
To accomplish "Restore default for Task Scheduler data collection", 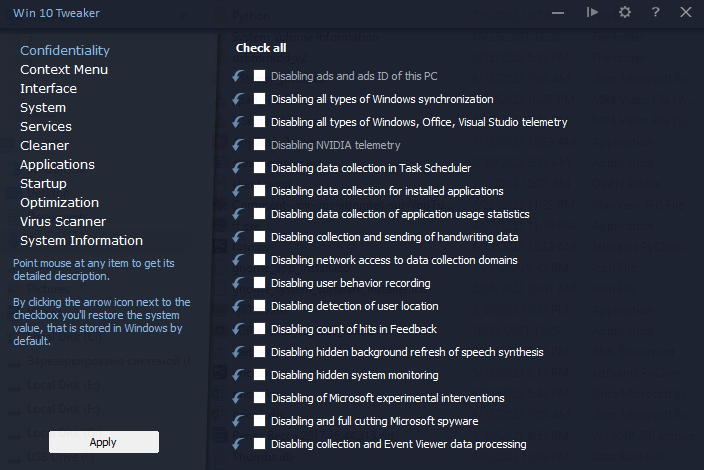I will click(237, 168).
